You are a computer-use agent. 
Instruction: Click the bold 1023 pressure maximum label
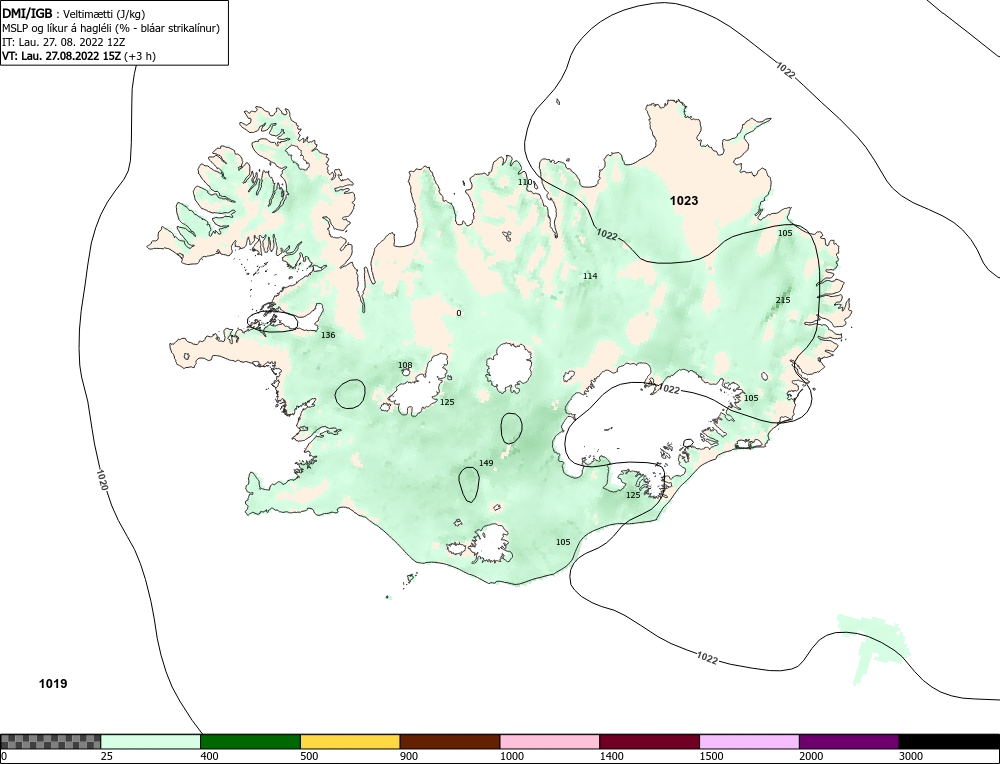pos(684,201)
